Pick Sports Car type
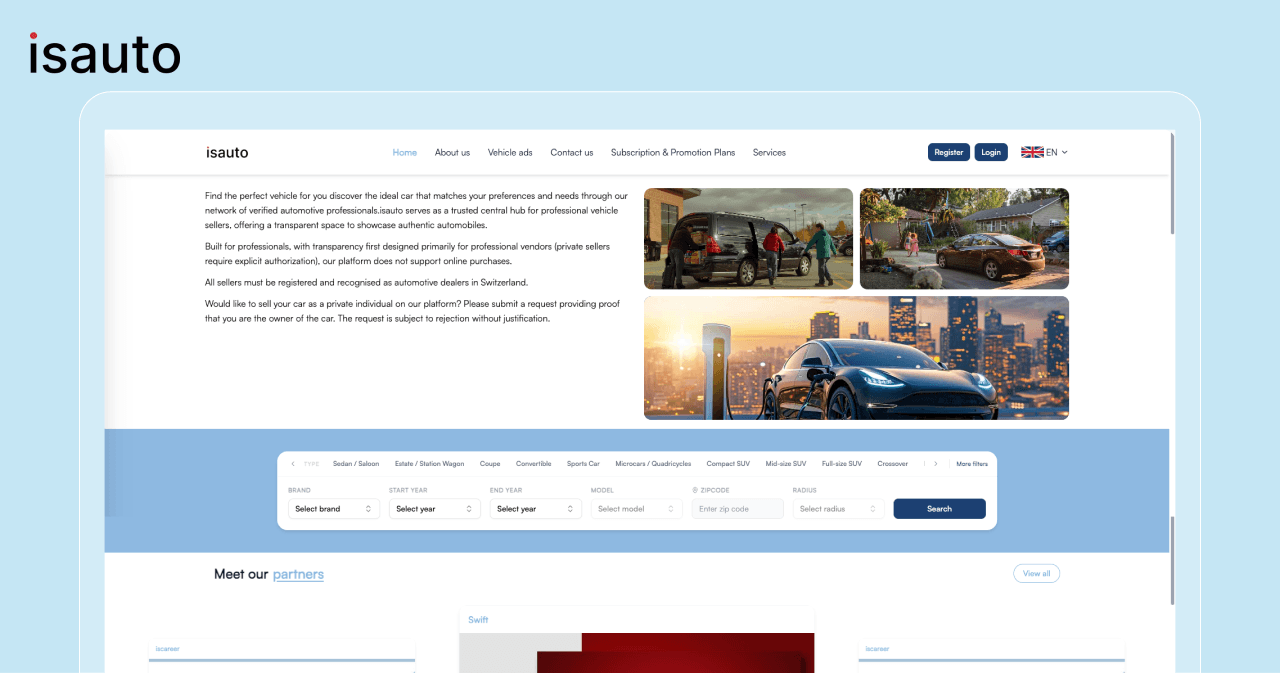This screenshot has height=673, width=1280. pos(583,464)
